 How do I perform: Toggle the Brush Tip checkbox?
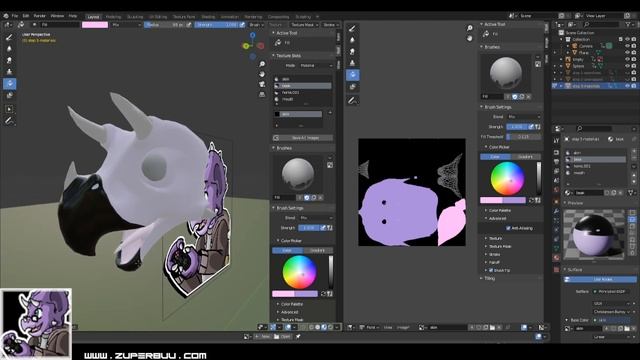point(491,270)
